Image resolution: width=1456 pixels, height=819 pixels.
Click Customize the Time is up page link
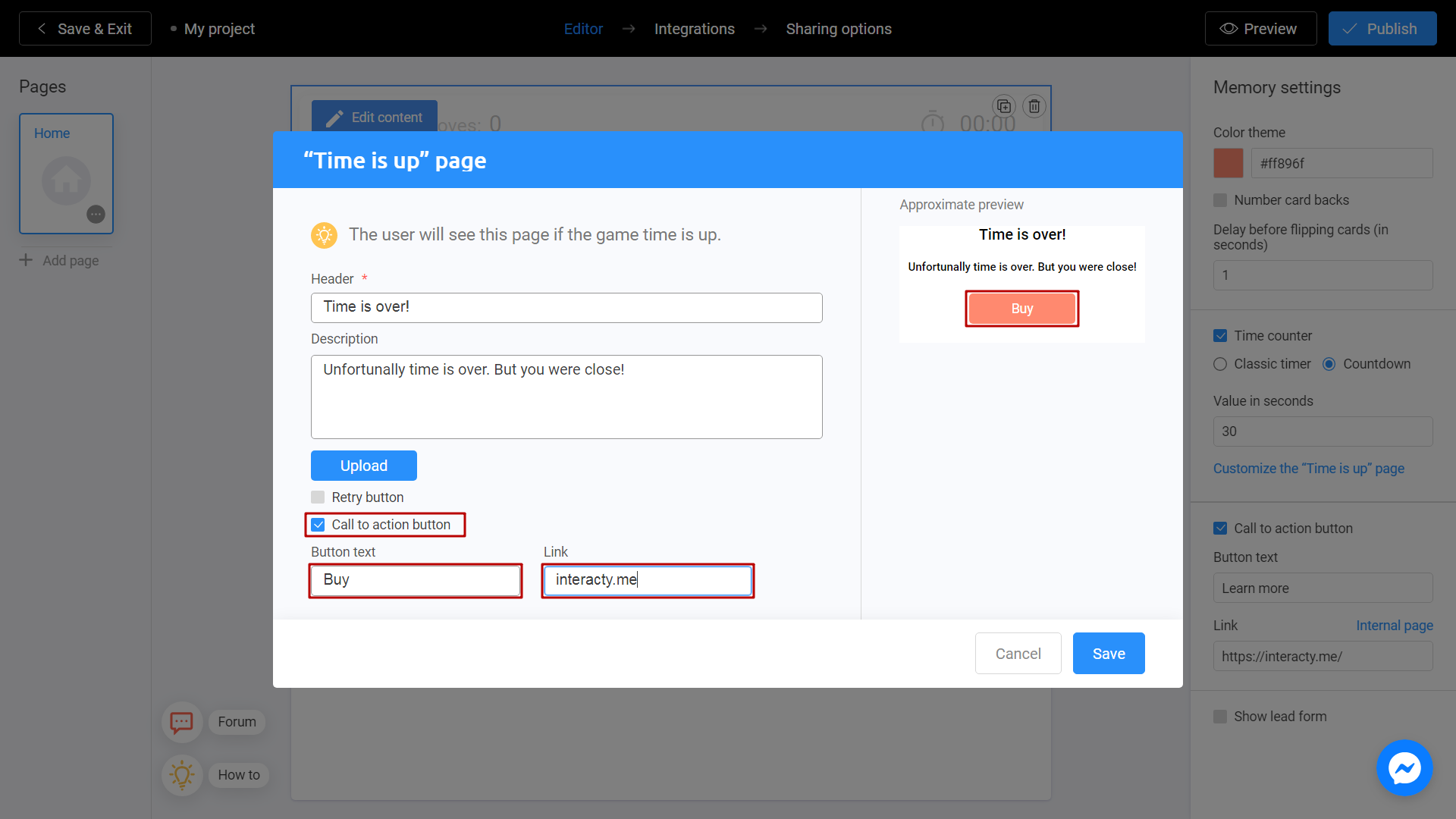click(1308, 469)
